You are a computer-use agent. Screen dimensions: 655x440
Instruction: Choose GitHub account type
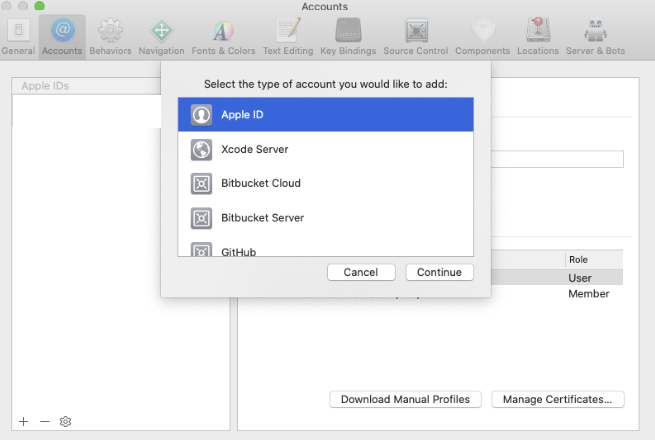click(x=325, y=250)
